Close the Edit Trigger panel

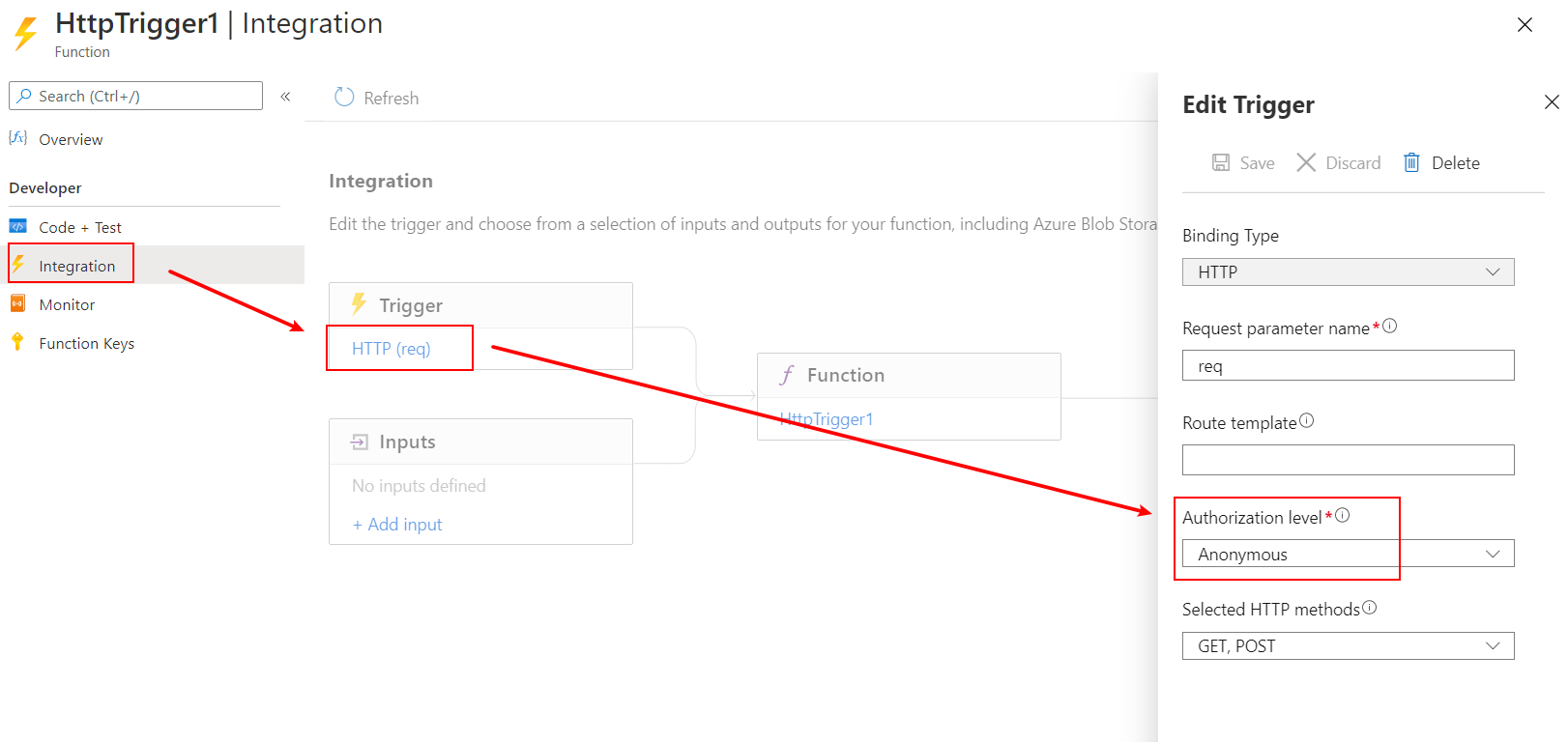click(1552, 101)
